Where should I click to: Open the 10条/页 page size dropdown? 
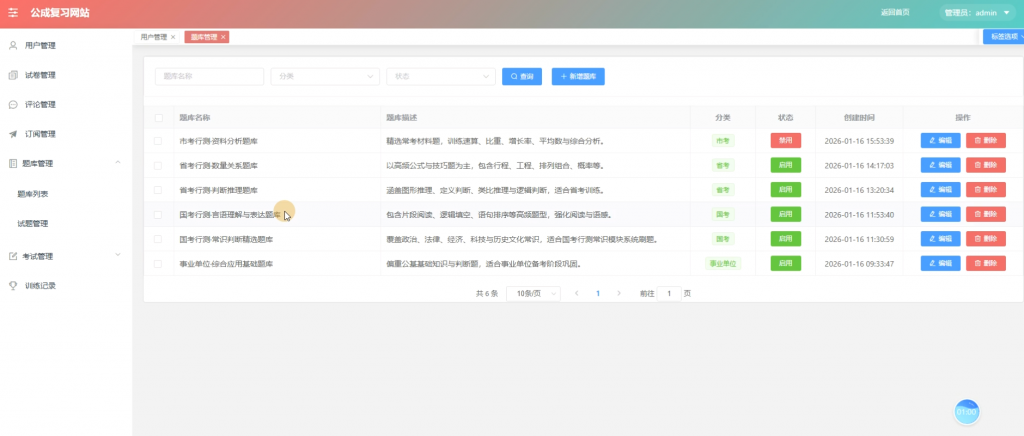[534, 294]
